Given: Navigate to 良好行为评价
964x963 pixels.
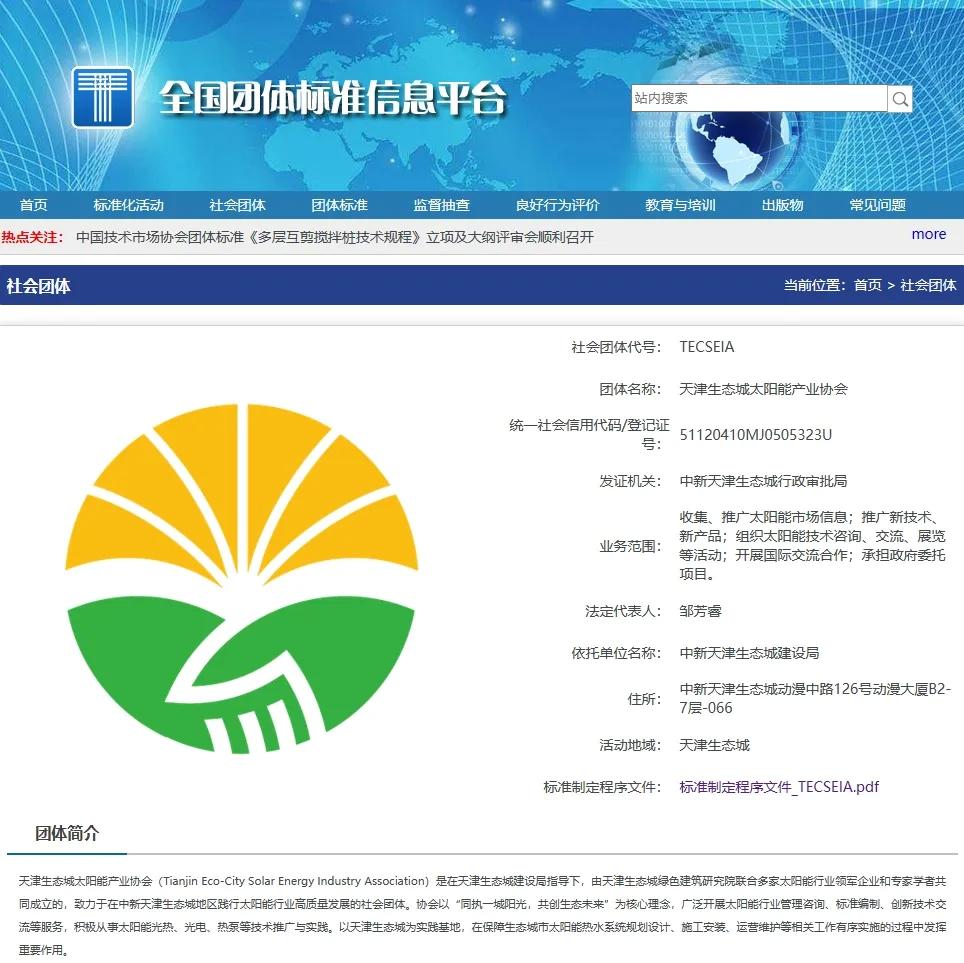Looking at the screenshot, I should (557, 205).
